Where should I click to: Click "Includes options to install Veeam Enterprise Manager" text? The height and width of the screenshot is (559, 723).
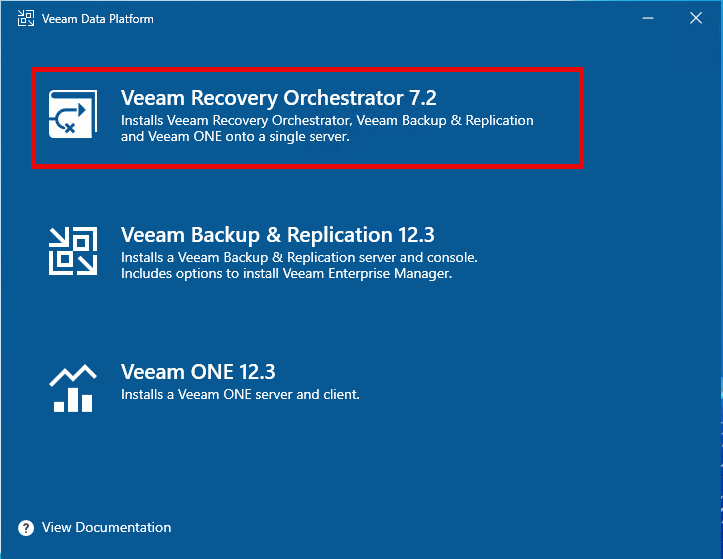[286, 273]
